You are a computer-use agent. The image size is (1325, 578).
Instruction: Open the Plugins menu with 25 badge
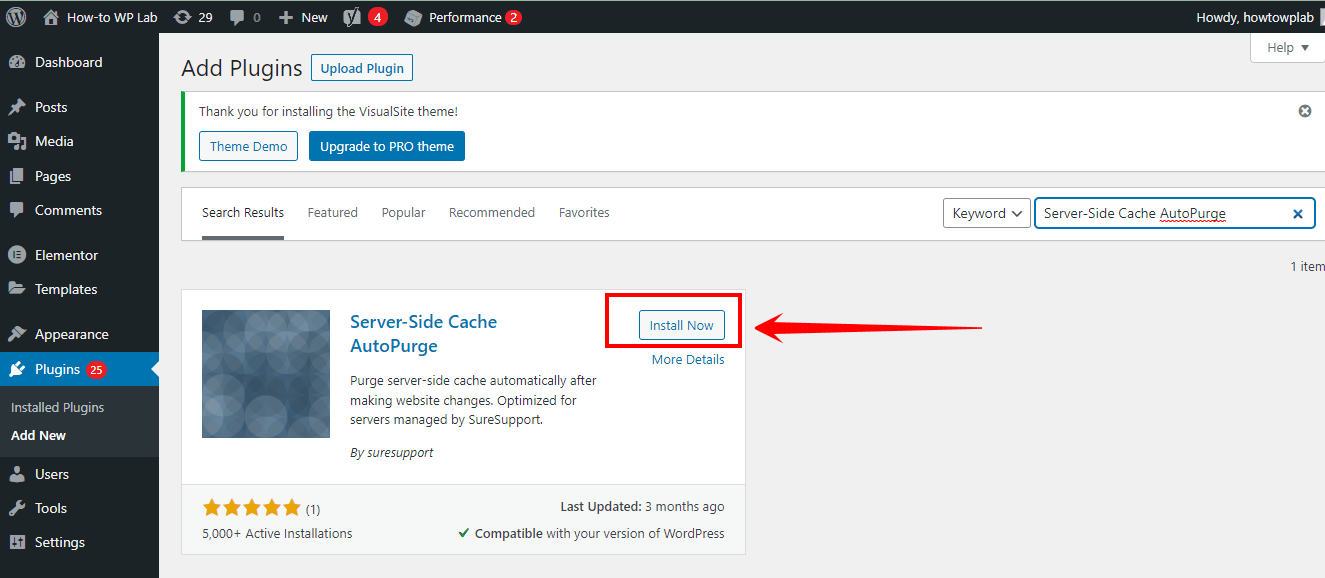click(79, 369)
